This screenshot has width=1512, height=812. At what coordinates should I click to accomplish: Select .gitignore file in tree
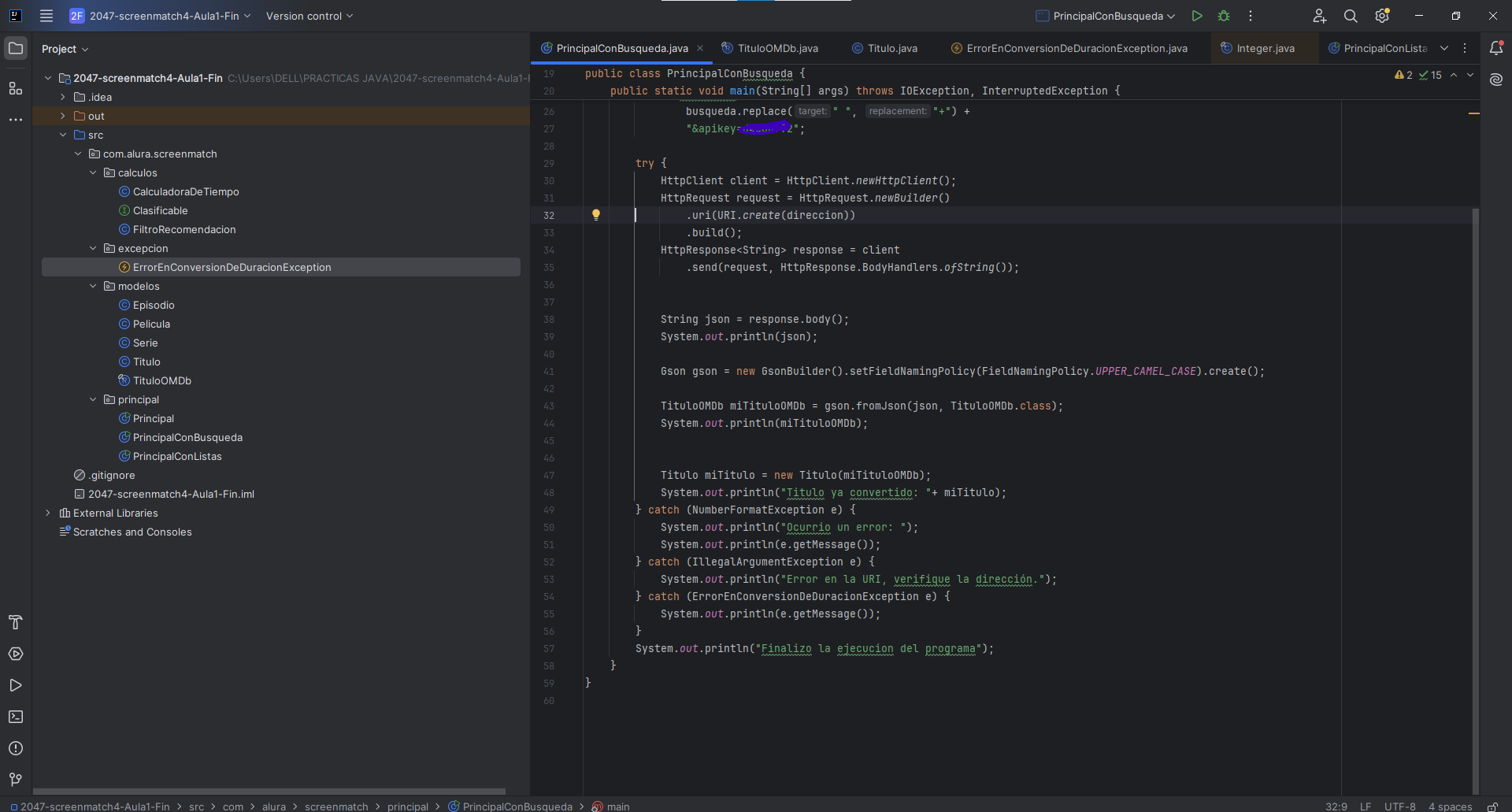112,475
